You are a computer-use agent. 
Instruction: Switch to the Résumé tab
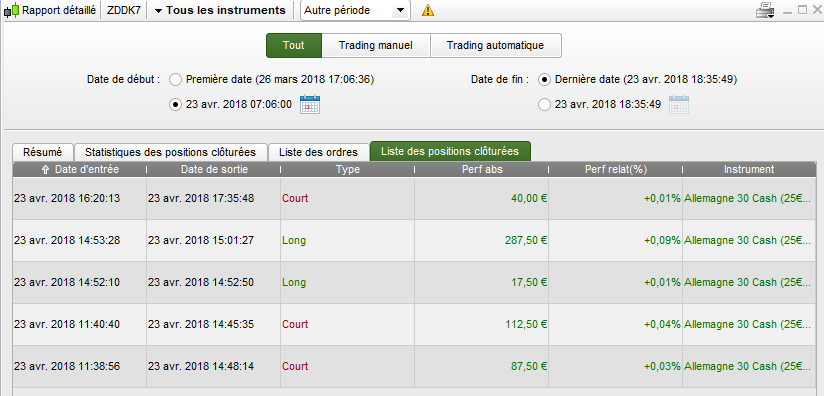tap(43, 152)
